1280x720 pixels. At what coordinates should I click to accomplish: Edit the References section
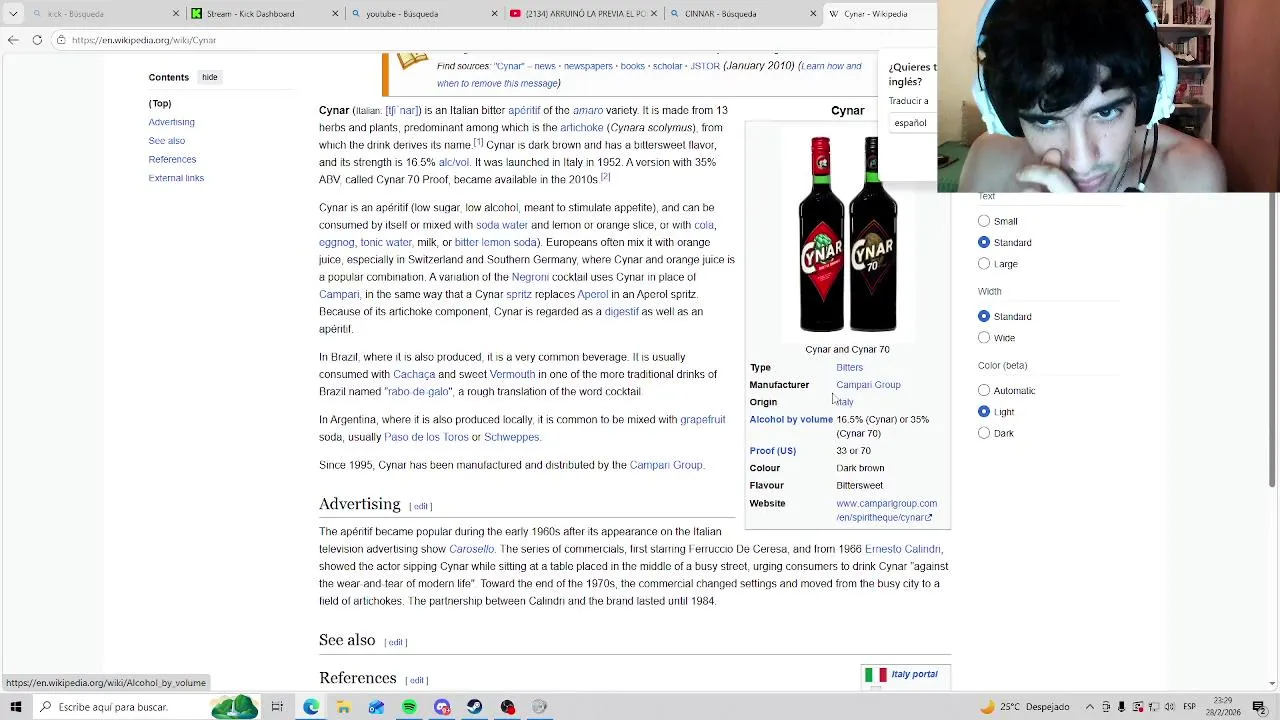pos(417,680)
